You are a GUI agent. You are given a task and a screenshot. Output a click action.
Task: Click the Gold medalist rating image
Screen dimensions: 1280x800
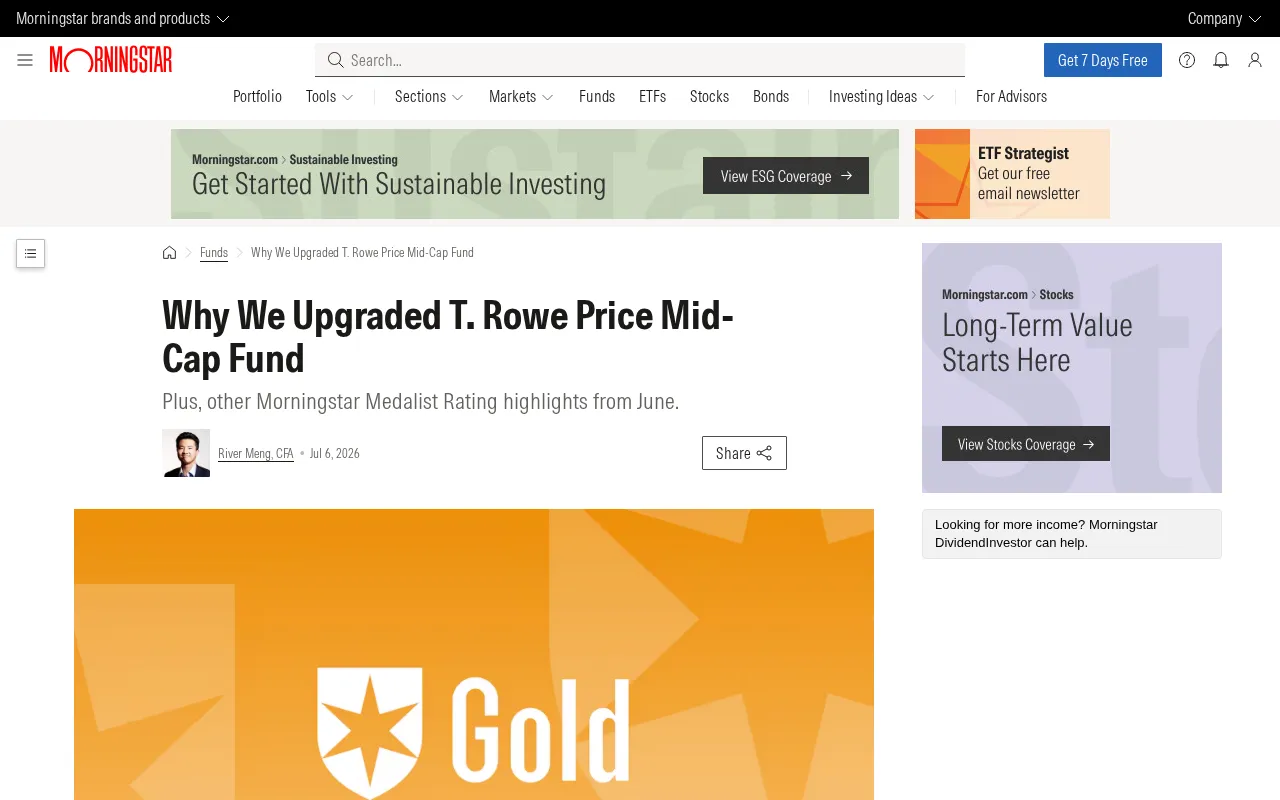[474, 654]
